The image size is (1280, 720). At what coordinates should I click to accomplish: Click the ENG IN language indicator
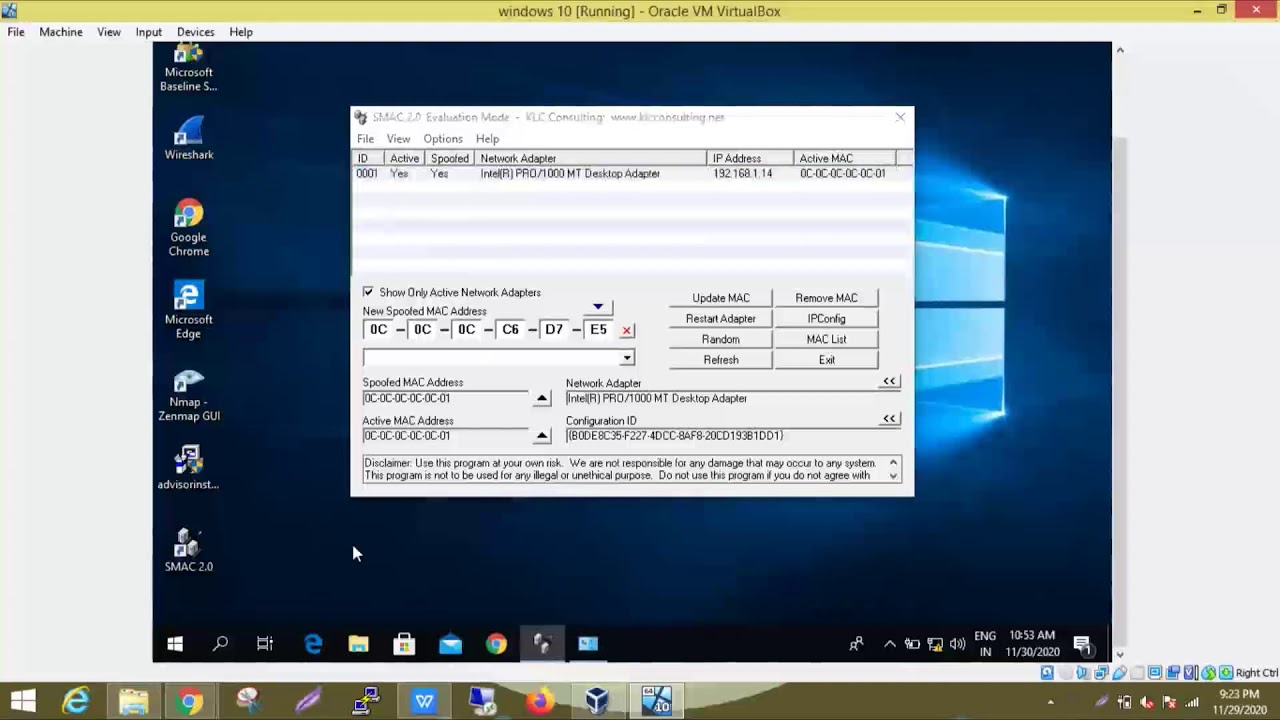(985, 644)
